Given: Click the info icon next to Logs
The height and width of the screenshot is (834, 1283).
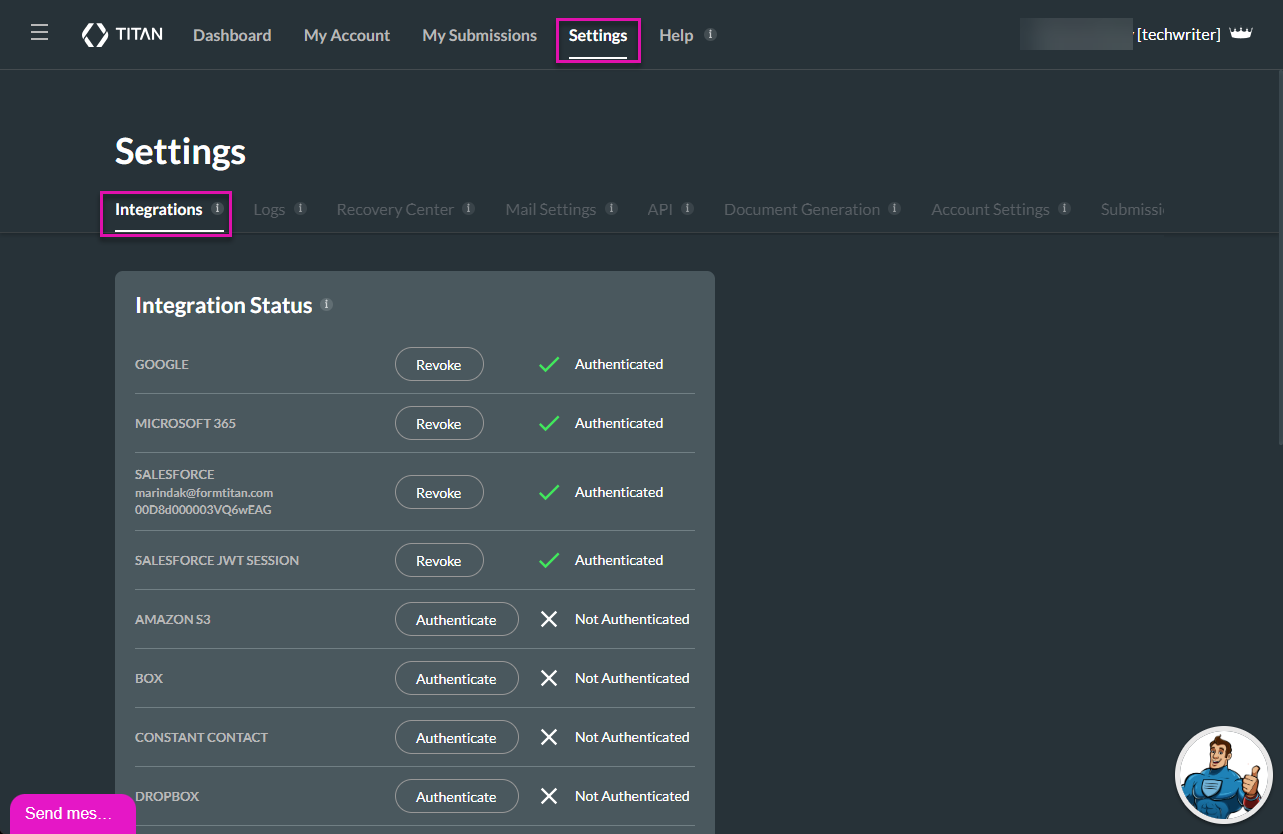Looking at the screenshot, I should pyautogui.click(x=301, y=208).
